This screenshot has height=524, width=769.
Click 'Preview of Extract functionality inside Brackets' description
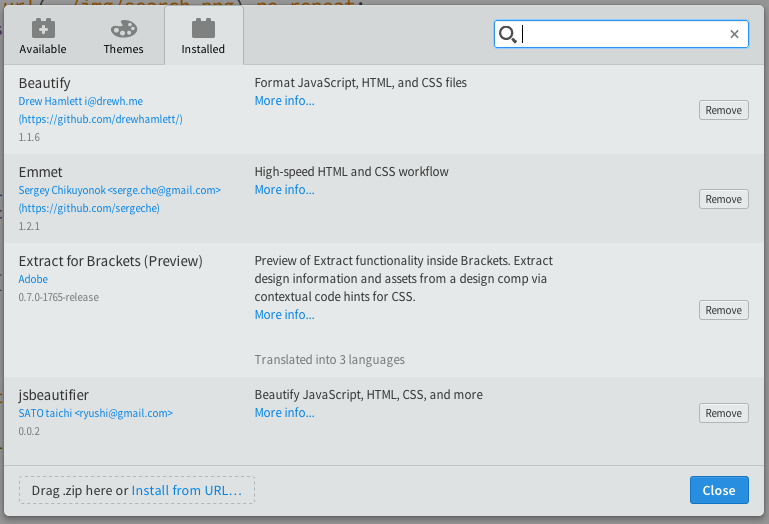coord(404,278)
